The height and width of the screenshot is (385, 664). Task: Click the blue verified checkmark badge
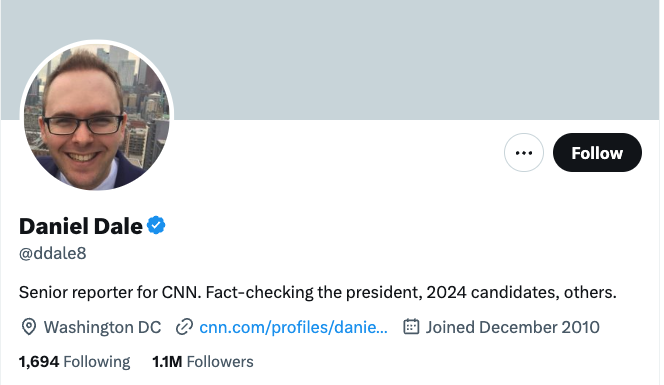pos(156,225)
